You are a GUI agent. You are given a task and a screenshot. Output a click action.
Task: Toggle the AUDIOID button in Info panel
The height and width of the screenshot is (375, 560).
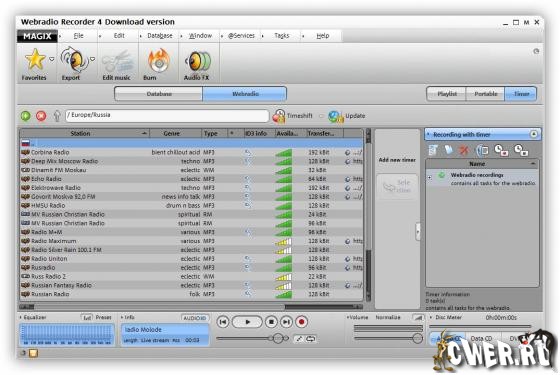click(x=194, y=318)
